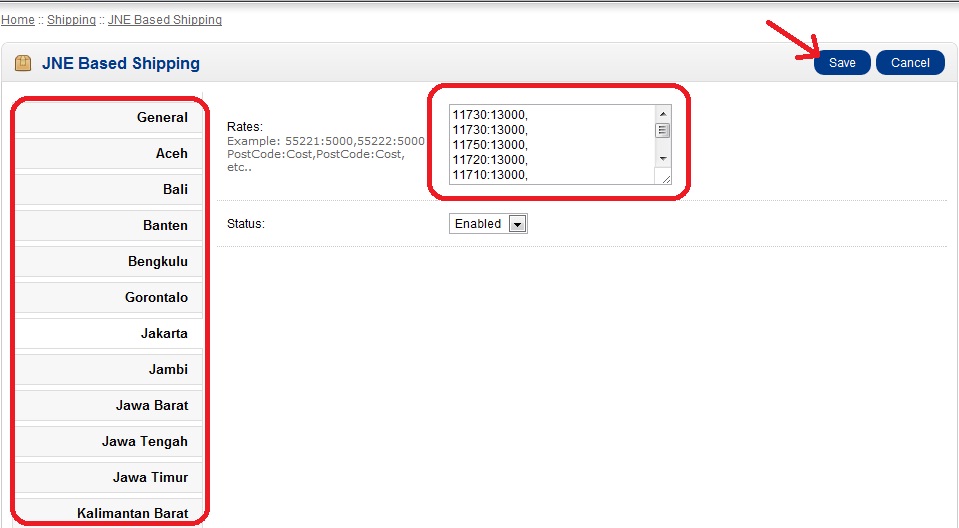Click the Rates scrollbar thumb
Screen dimensions: 959x528
click(663, 130)
